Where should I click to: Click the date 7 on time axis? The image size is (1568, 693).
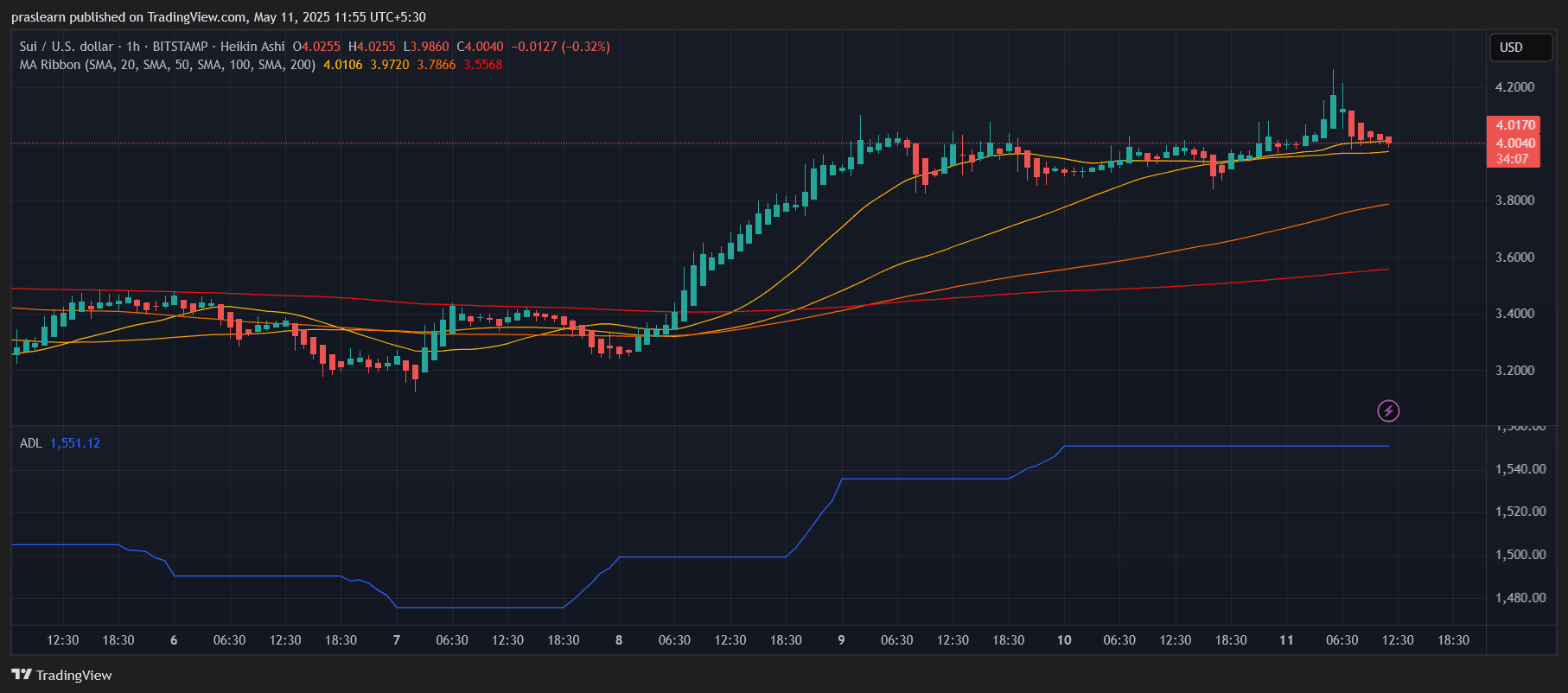point(397,640)
